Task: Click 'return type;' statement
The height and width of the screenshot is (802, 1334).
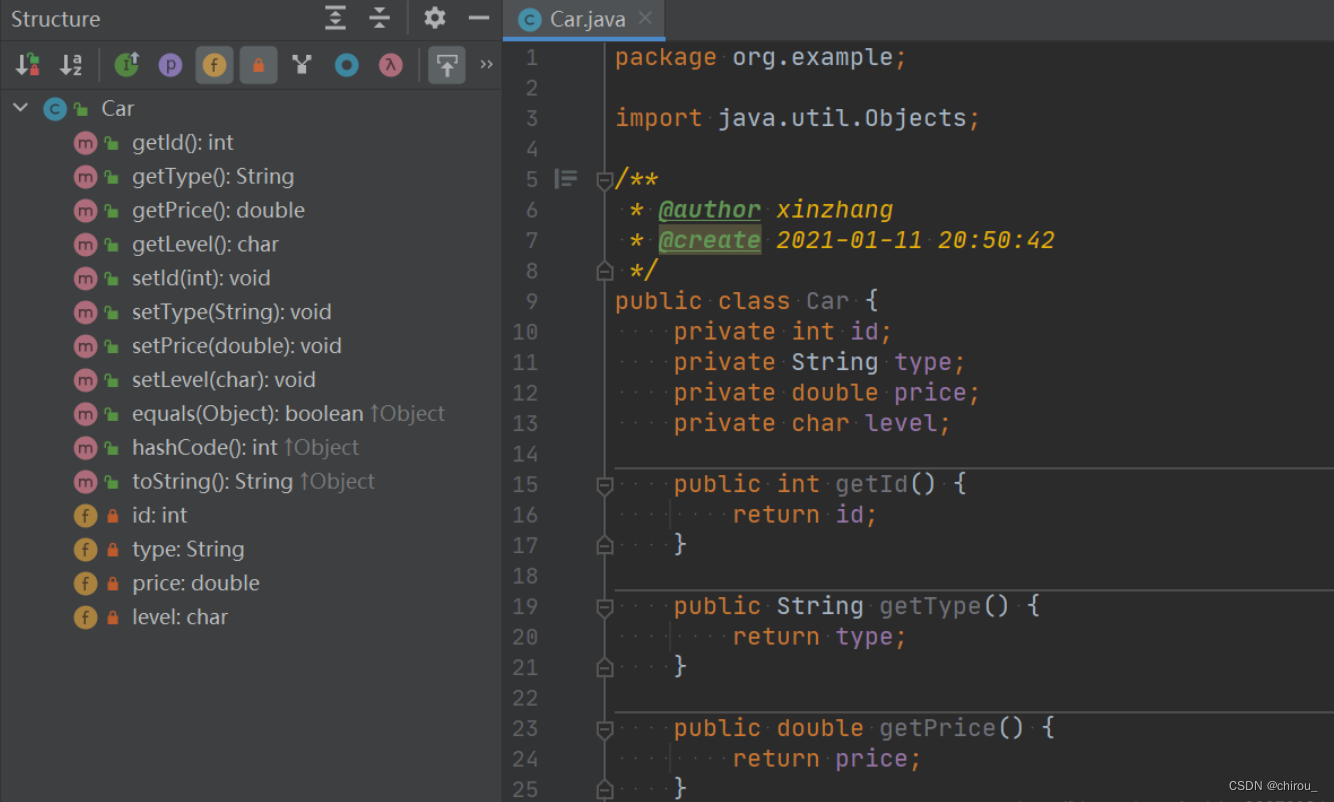Action: click(819, 637)
